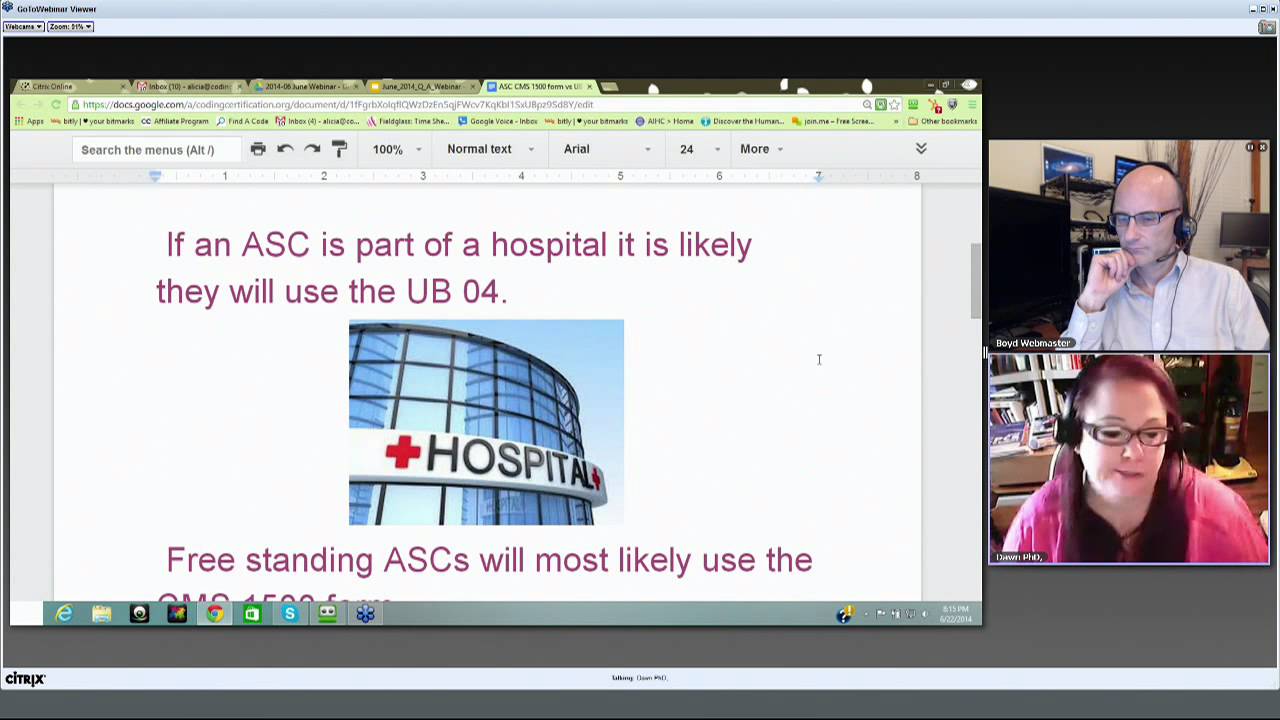
Task: Open the Webcams dropdown
Action: coord(24,27)
